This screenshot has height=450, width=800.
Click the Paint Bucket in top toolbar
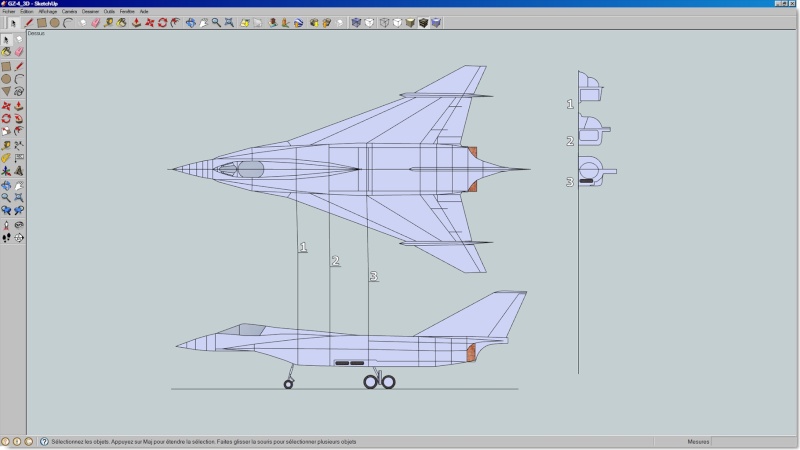click(x=121, y=22)
